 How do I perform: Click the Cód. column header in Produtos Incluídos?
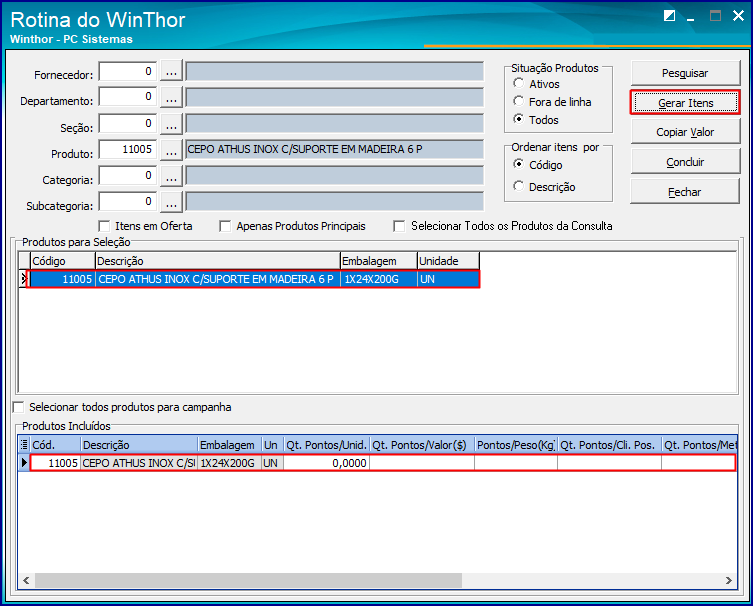(56, 445)
